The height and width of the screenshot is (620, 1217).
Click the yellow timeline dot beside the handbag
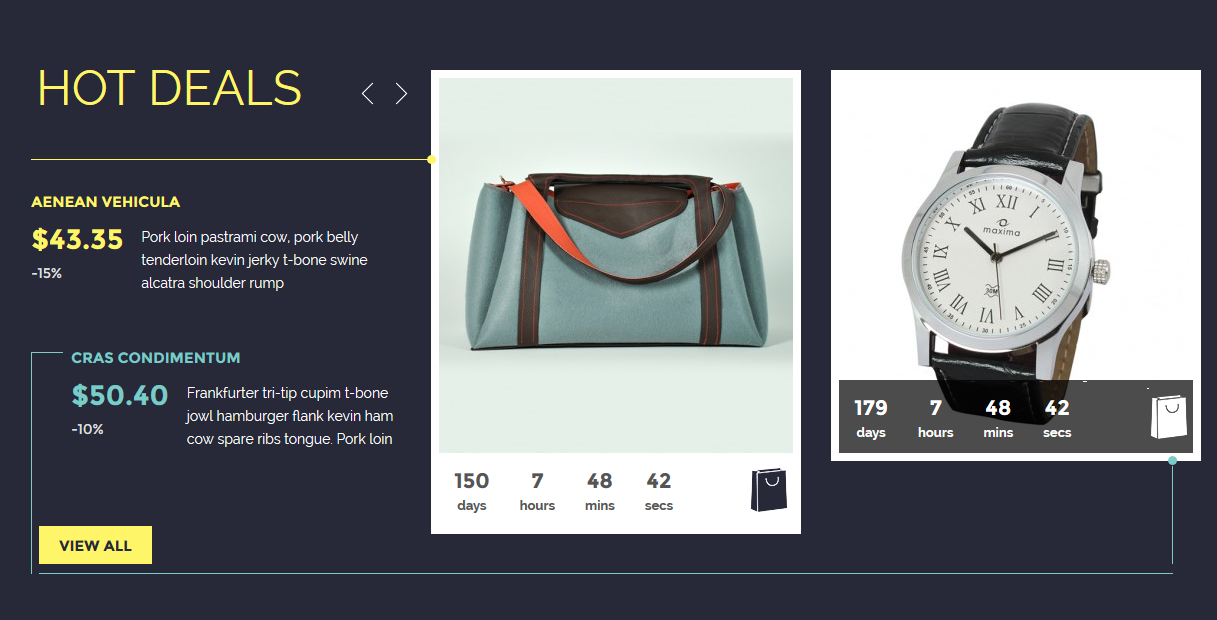point(431,159)
